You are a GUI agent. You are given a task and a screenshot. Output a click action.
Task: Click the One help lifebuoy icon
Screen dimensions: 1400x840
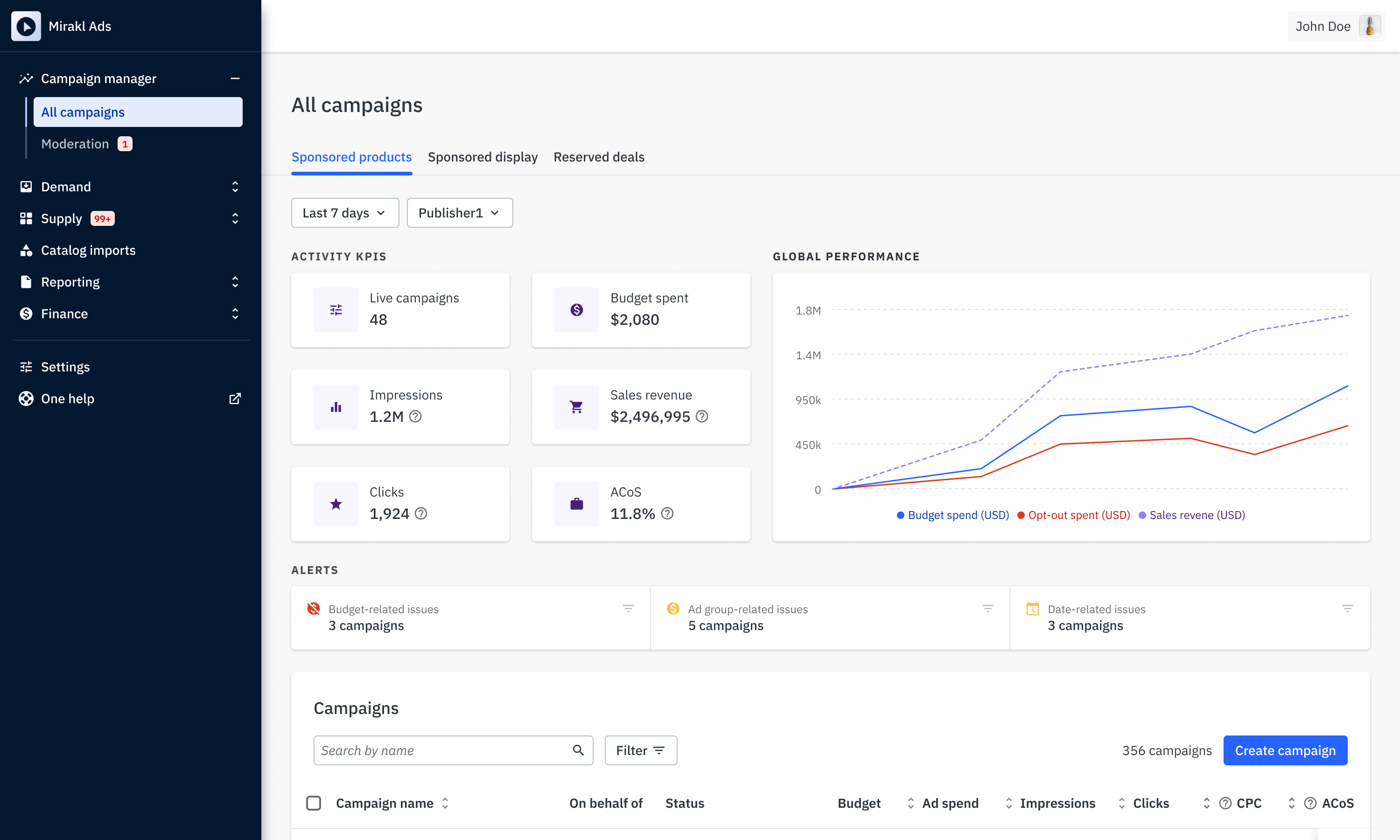26,399
